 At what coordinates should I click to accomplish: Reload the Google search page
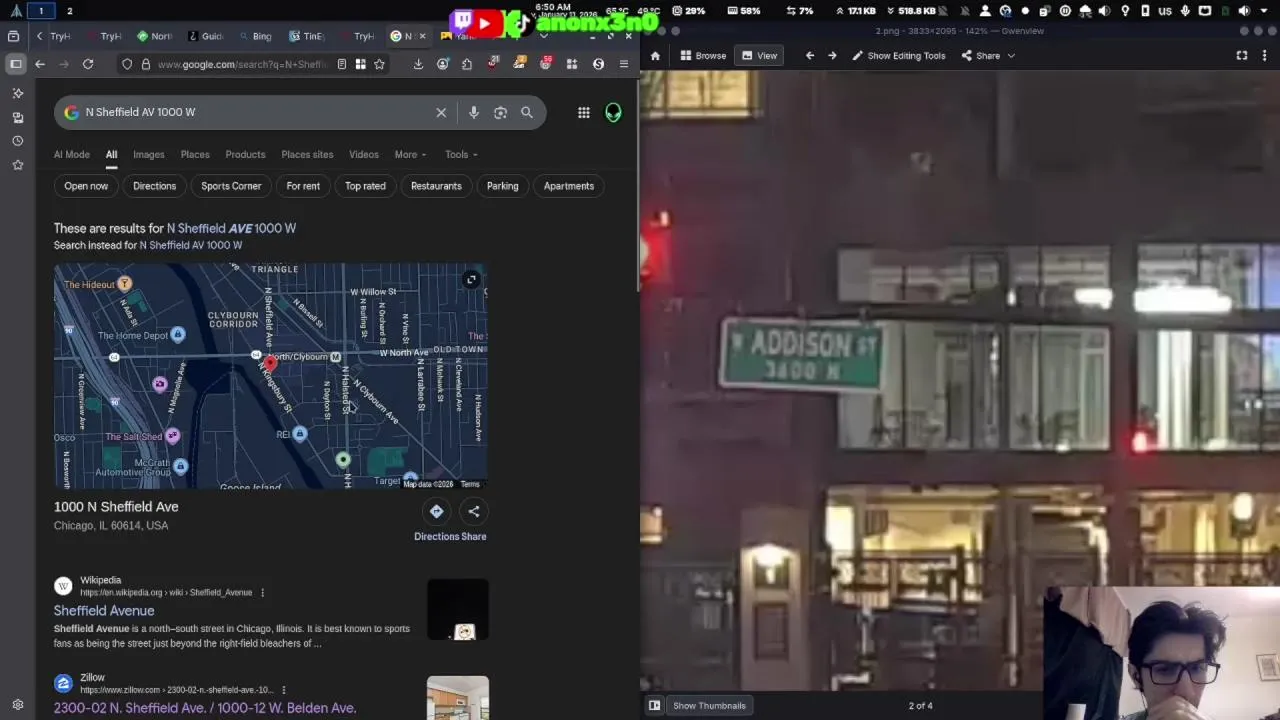[x=88, y=64]
